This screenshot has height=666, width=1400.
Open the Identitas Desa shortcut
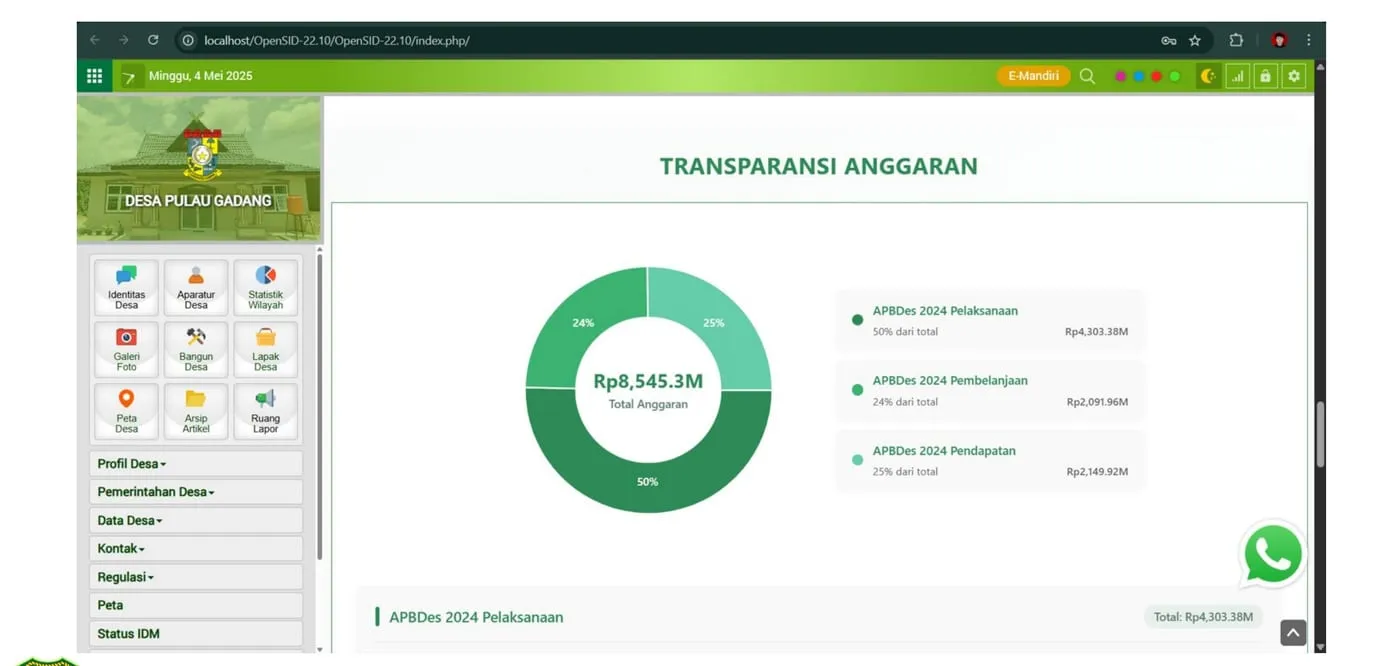click(x=126, y=288)
